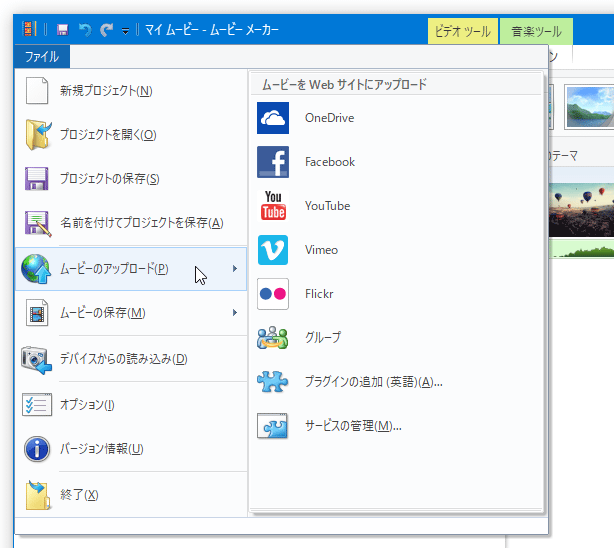
Task: Choose 終了(X) to quit
Action: point(131,495)
